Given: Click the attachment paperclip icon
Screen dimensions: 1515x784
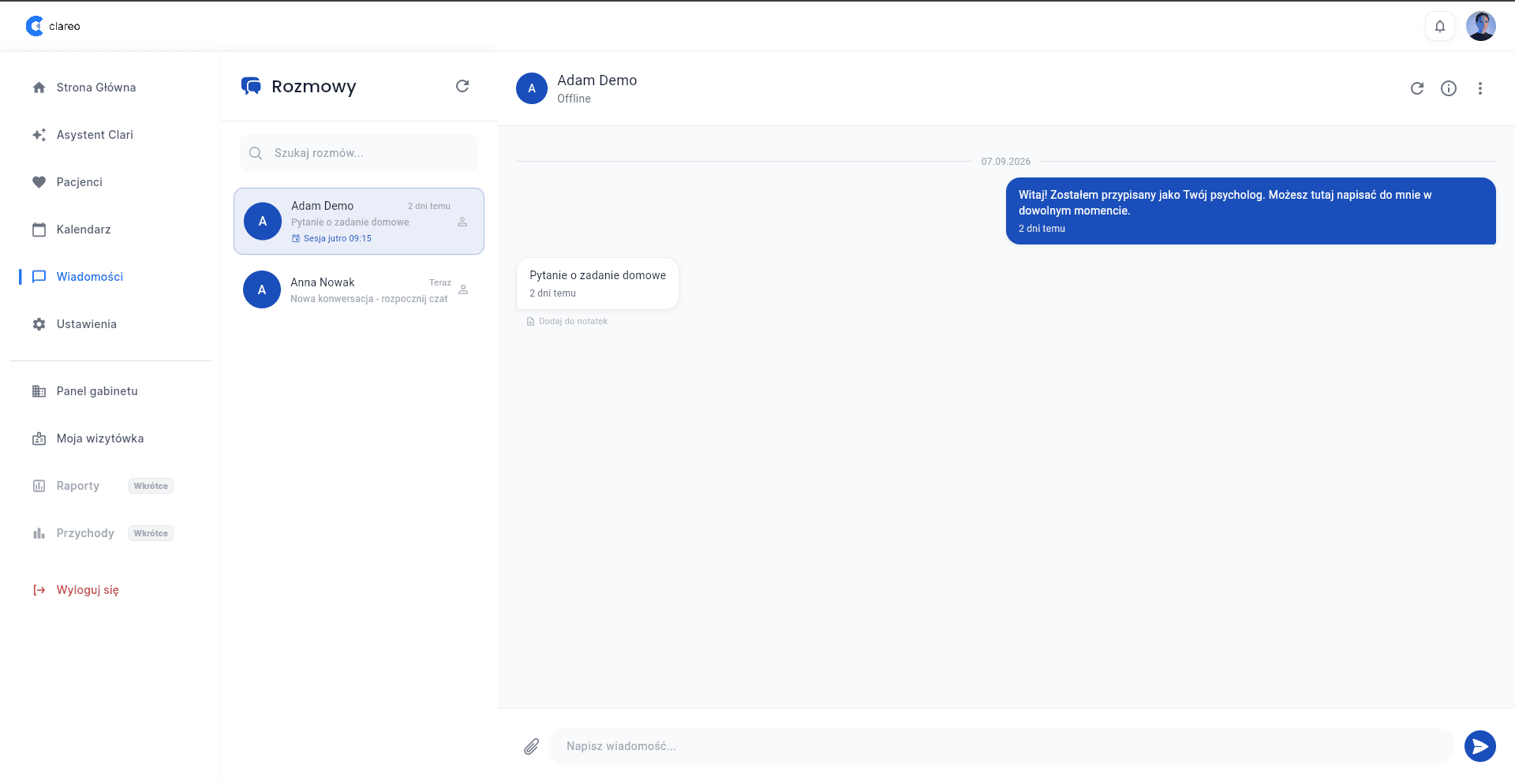Looking at the screenshot, I should (532, 746).
